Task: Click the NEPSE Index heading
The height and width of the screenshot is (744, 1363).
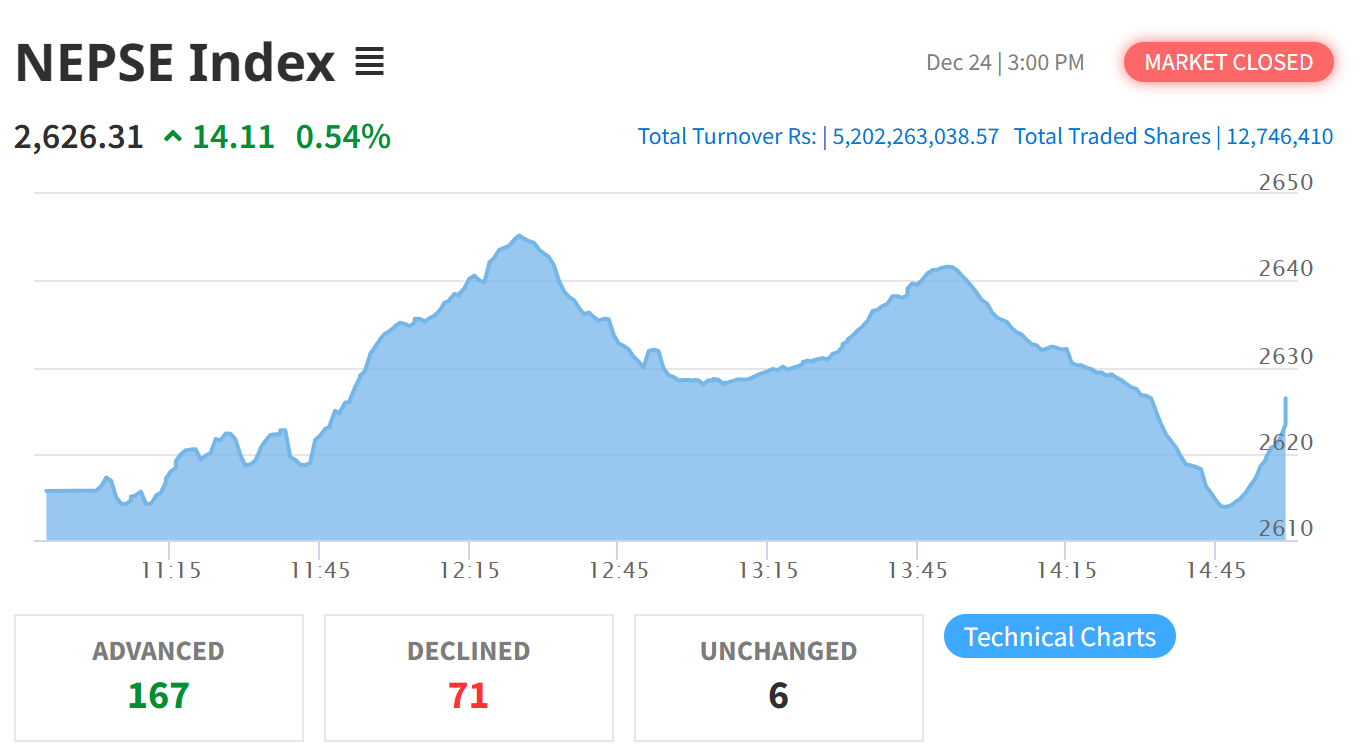Action: 175,63
